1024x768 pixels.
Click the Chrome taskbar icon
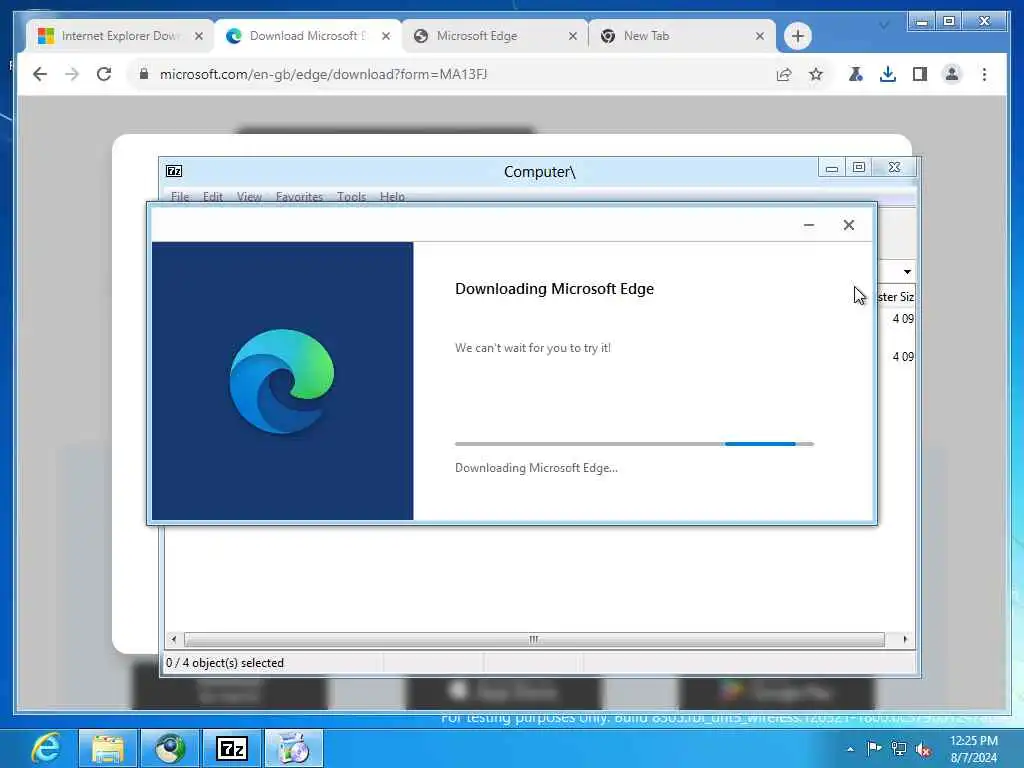coord(170,748)
